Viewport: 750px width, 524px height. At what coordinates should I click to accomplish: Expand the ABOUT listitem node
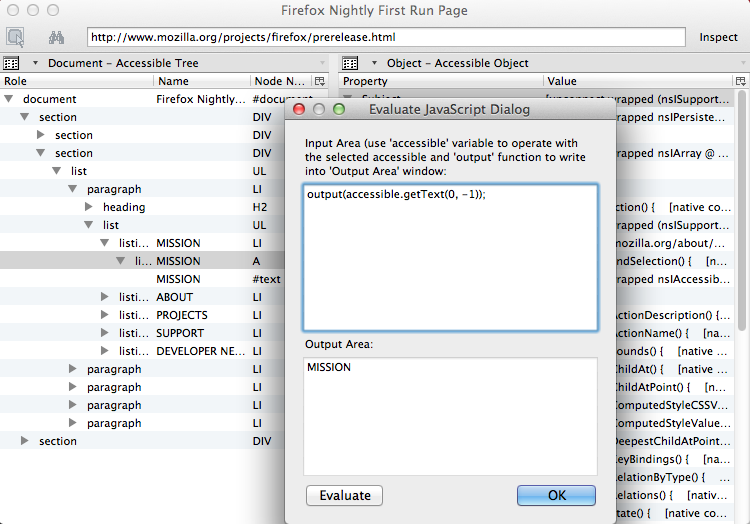pos(104,297)
